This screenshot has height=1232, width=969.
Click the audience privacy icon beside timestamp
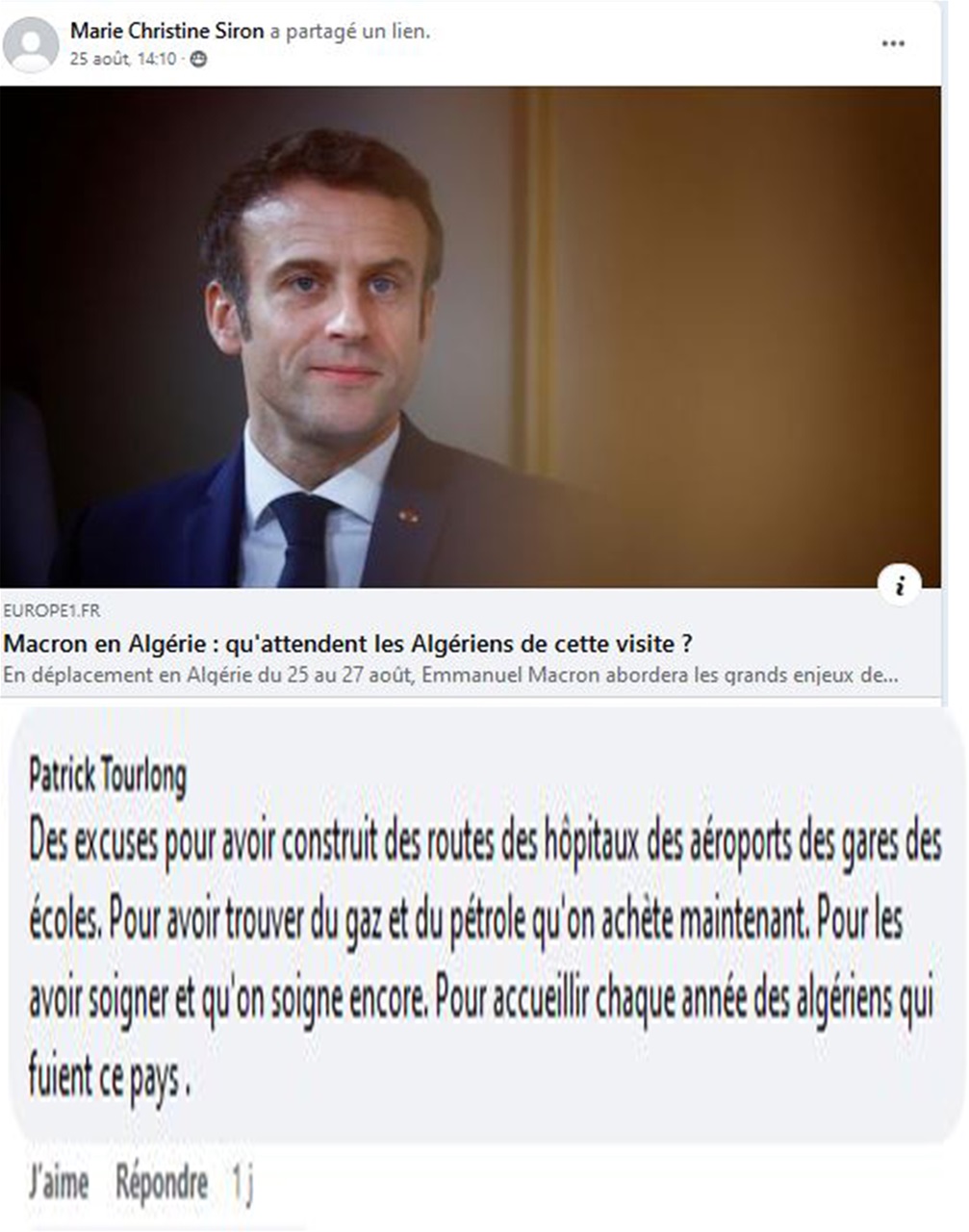pyautogui.click(x=198, y=60)
